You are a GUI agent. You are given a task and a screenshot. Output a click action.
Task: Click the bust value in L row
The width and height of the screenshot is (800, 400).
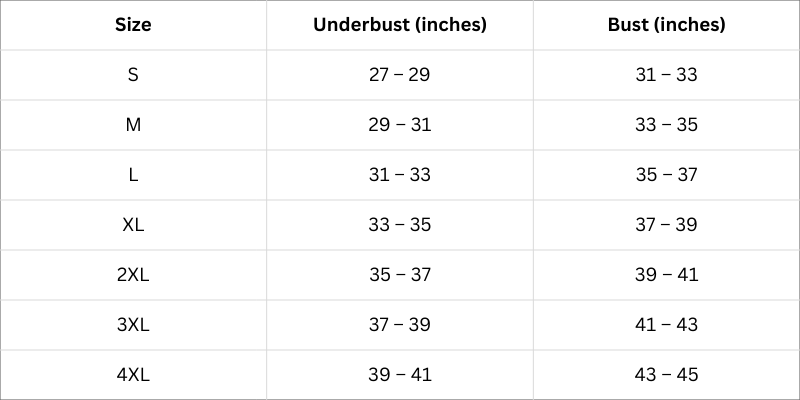click(x=666, y=175)
